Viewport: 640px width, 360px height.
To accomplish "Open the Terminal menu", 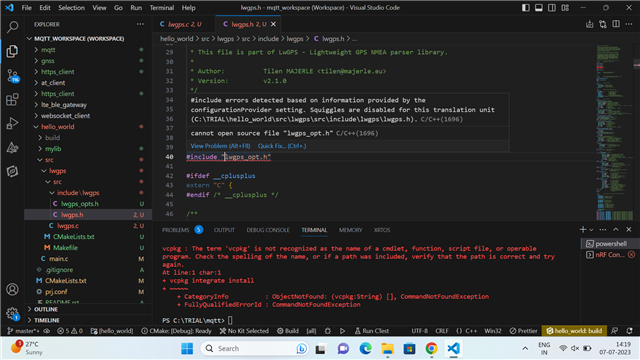I will click(162, 8).
